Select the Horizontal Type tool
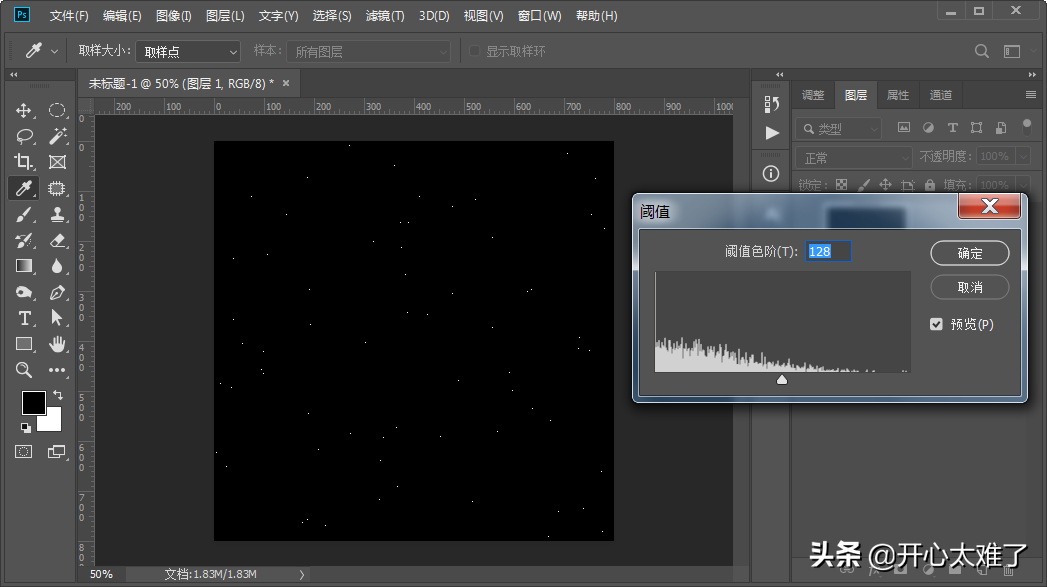 [24, 319]
